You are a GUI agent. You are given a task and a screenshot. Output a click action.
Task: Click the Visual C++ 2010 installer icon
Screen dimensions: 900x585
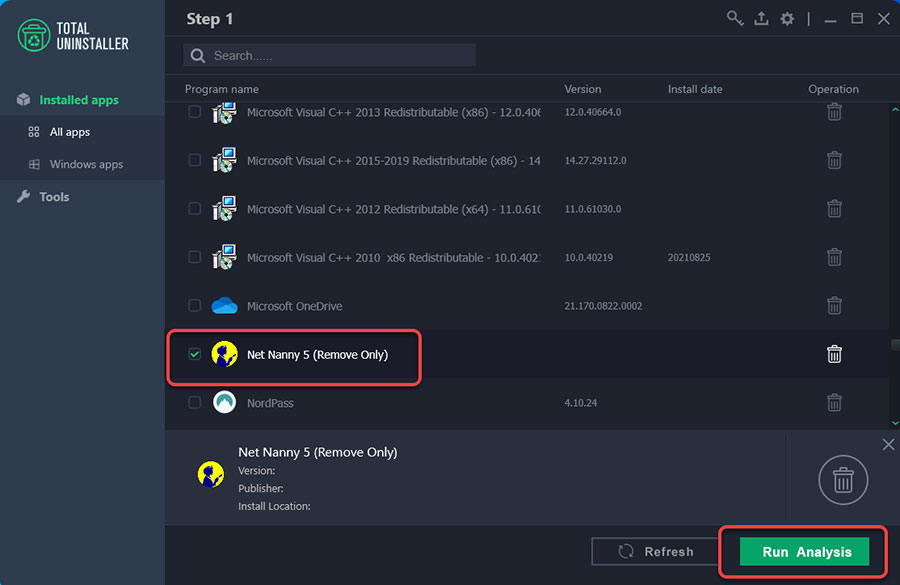click(224, 257)
